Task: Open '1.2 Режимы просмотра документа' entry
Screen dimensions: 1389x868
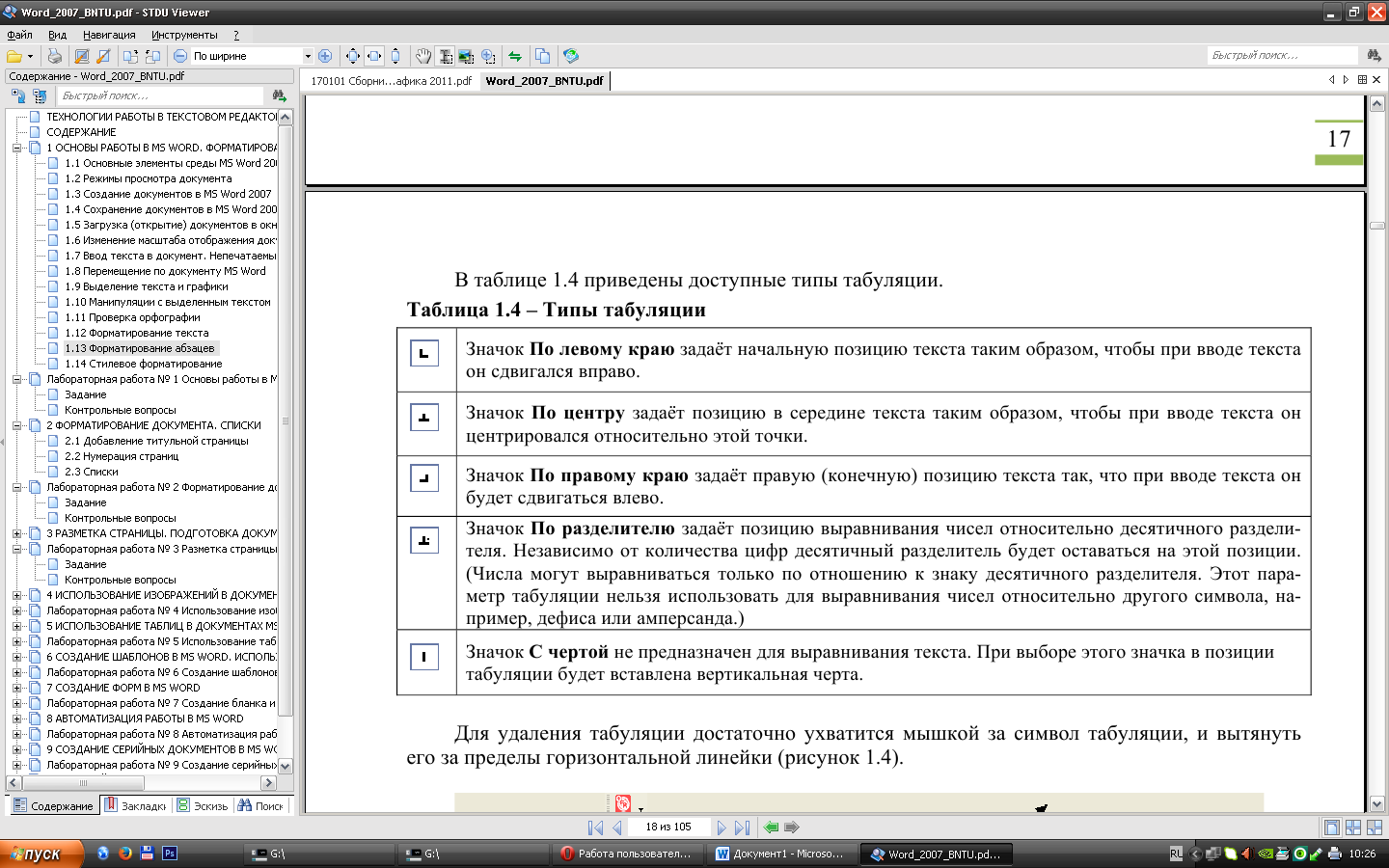Action: click(149, 178)
